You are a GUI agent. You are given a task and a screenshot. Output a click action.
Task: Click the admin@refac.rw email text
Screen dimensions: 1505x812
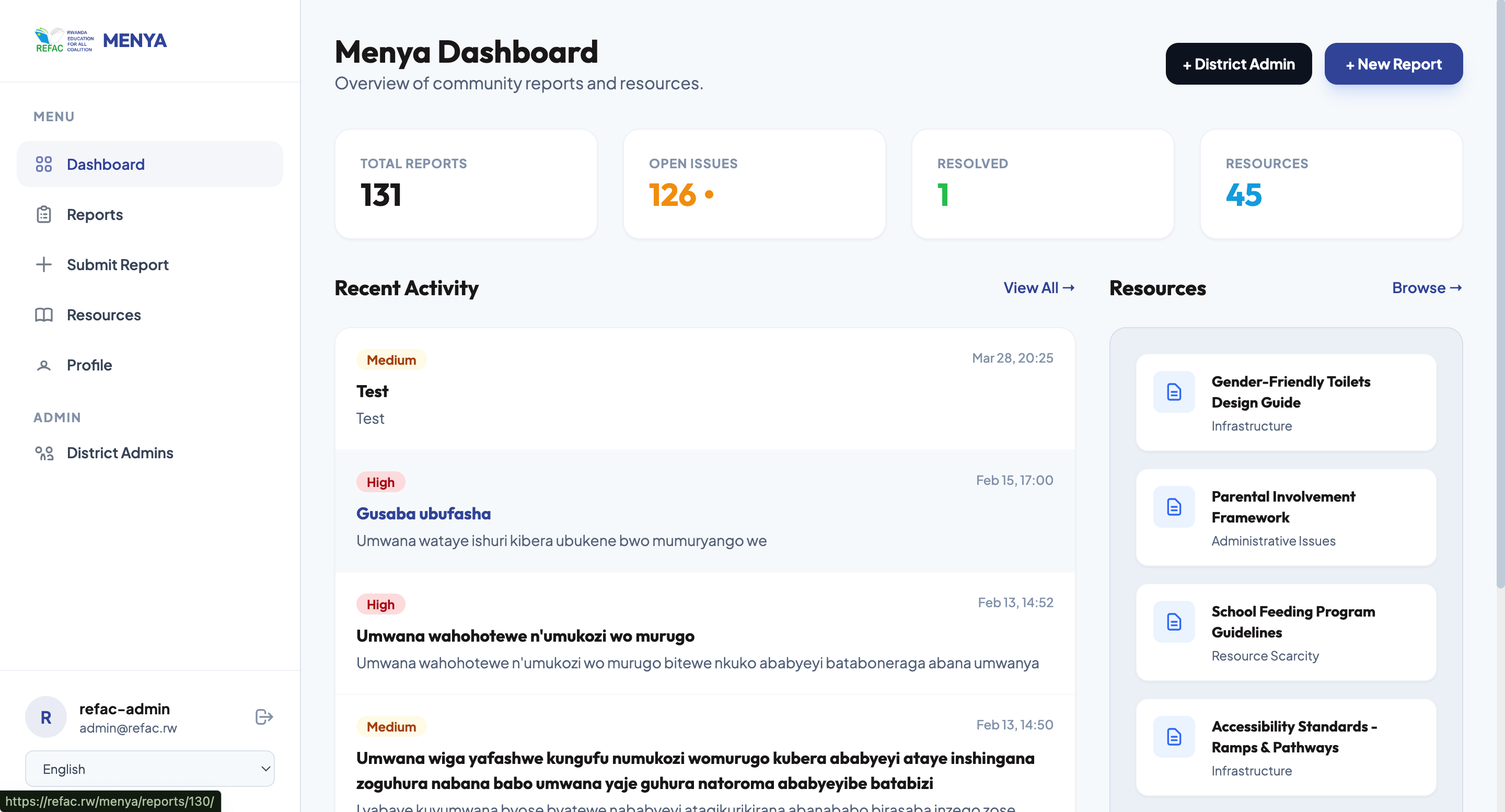[x=128, y=728]
